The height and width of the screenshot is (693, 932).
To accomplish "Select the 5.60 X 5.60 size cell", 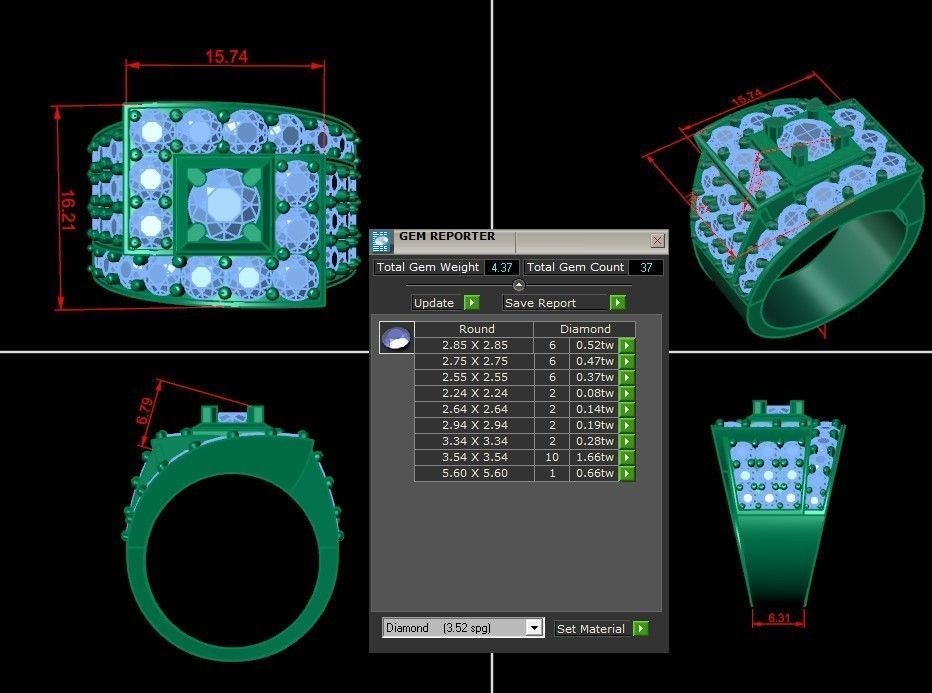I will (474, 474).
